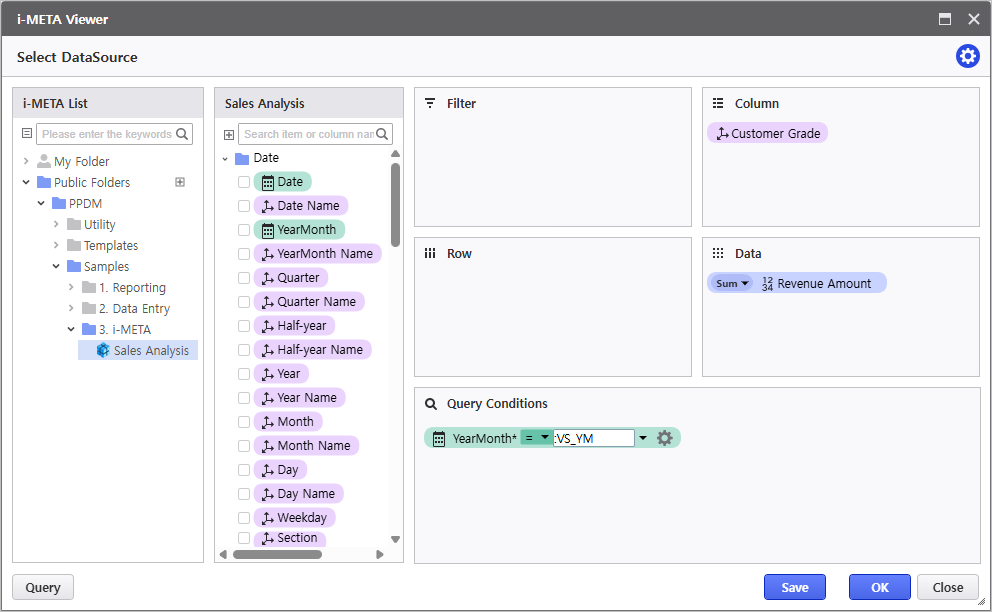This screenshot has width=992, height=612.
Task: Click the Save button
Action: click(794, 587)
